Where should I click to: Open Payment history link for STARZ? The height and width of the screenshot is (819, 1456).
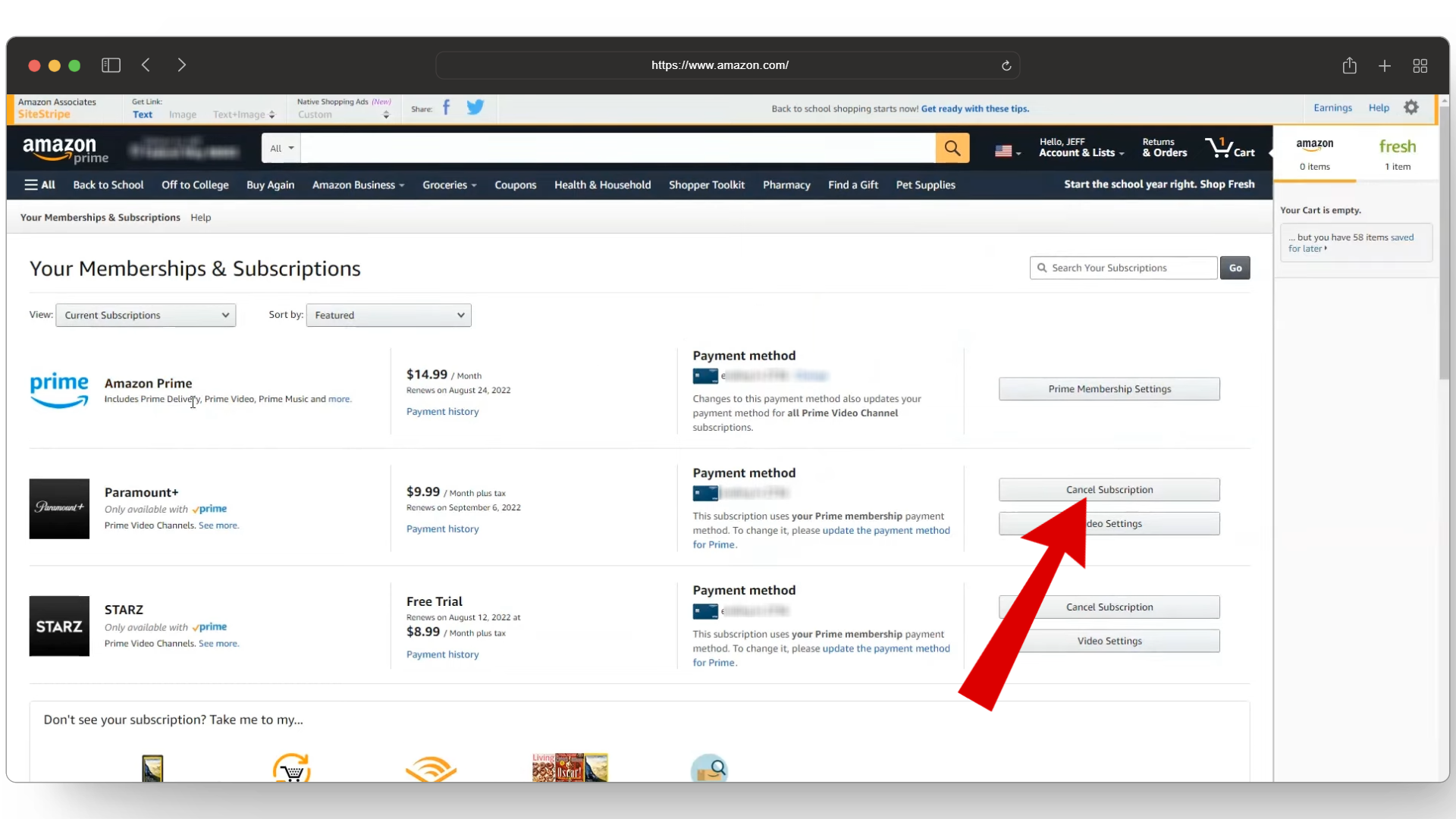coord(442,654)
